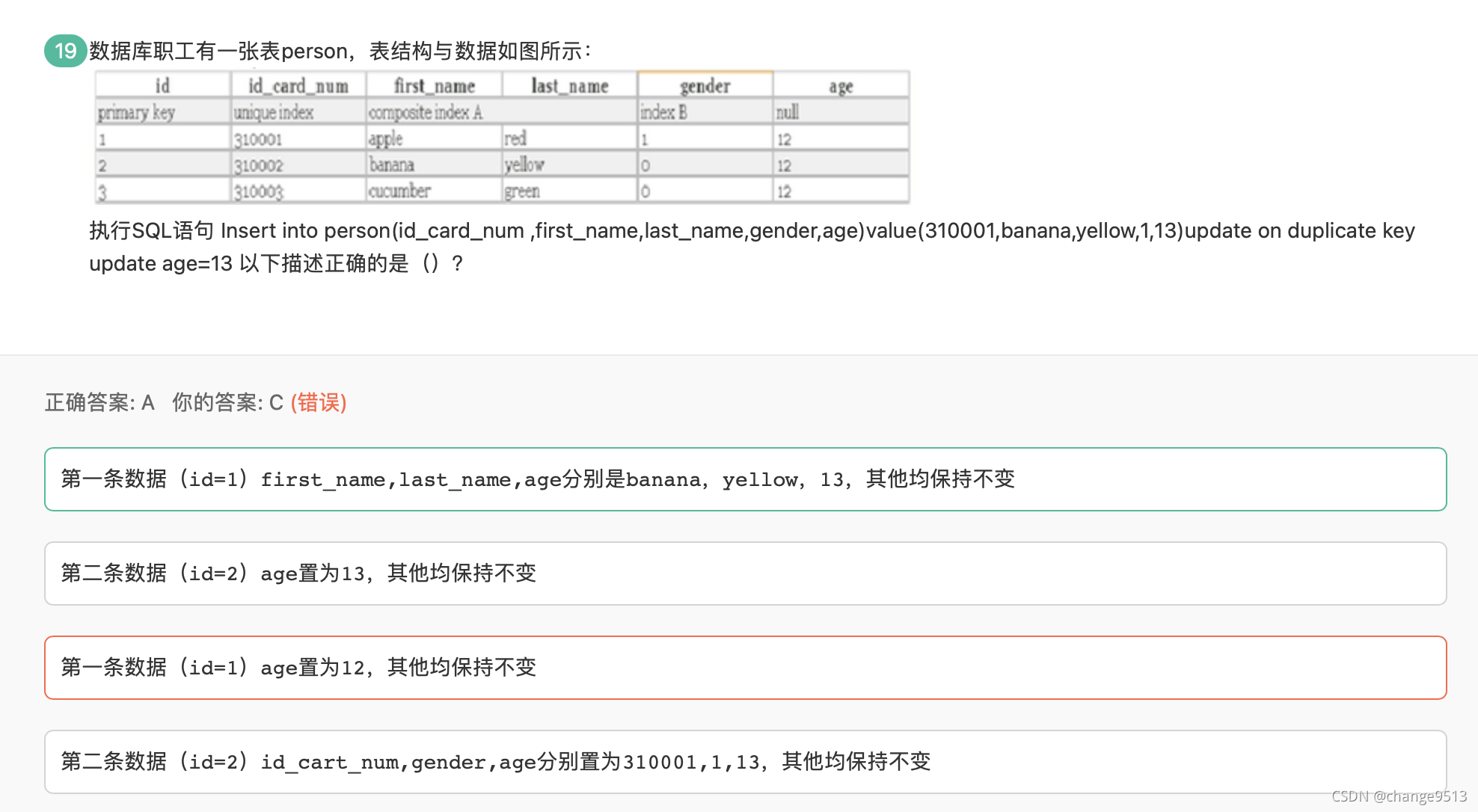Click the 'unique index' cell
Image resolution: width=1478 pixels, height=812 pixels.
pyautogui.click(x=298, y=112)
